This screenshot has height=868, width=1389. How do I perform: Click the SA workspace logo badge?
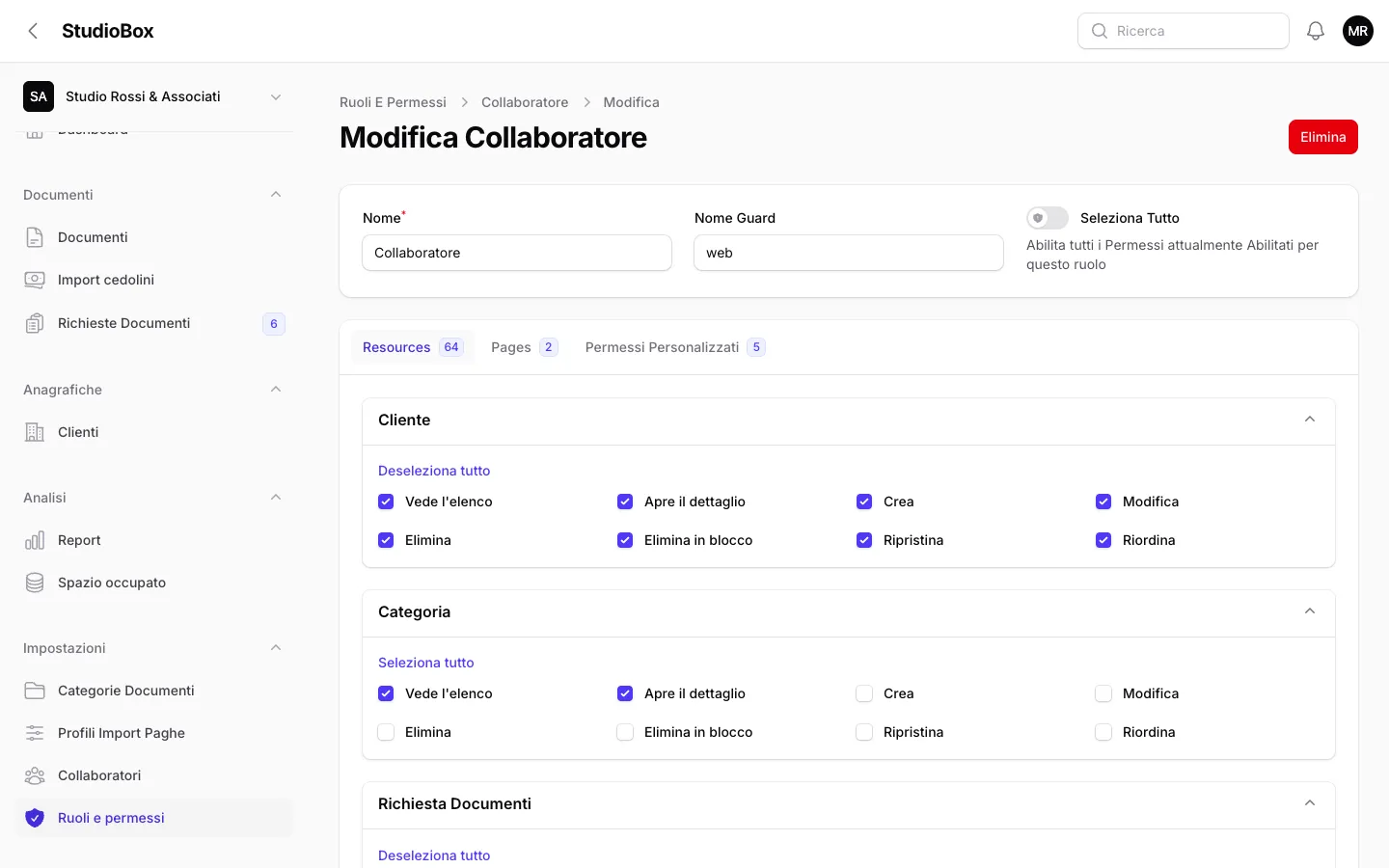tap(39, 96)
